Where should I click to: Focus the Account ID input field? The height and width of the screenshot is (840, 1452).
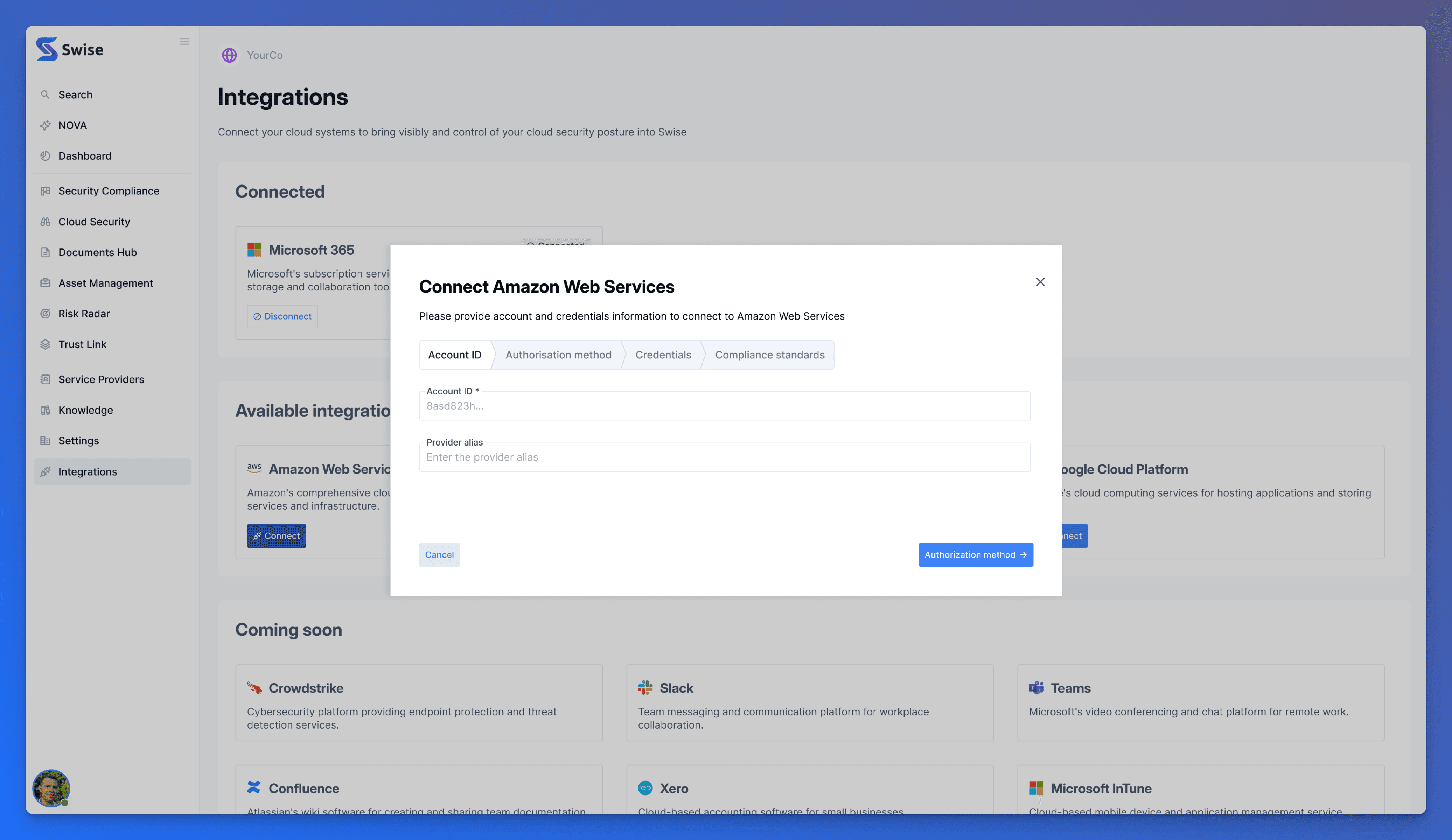click(x=725, y=406)
